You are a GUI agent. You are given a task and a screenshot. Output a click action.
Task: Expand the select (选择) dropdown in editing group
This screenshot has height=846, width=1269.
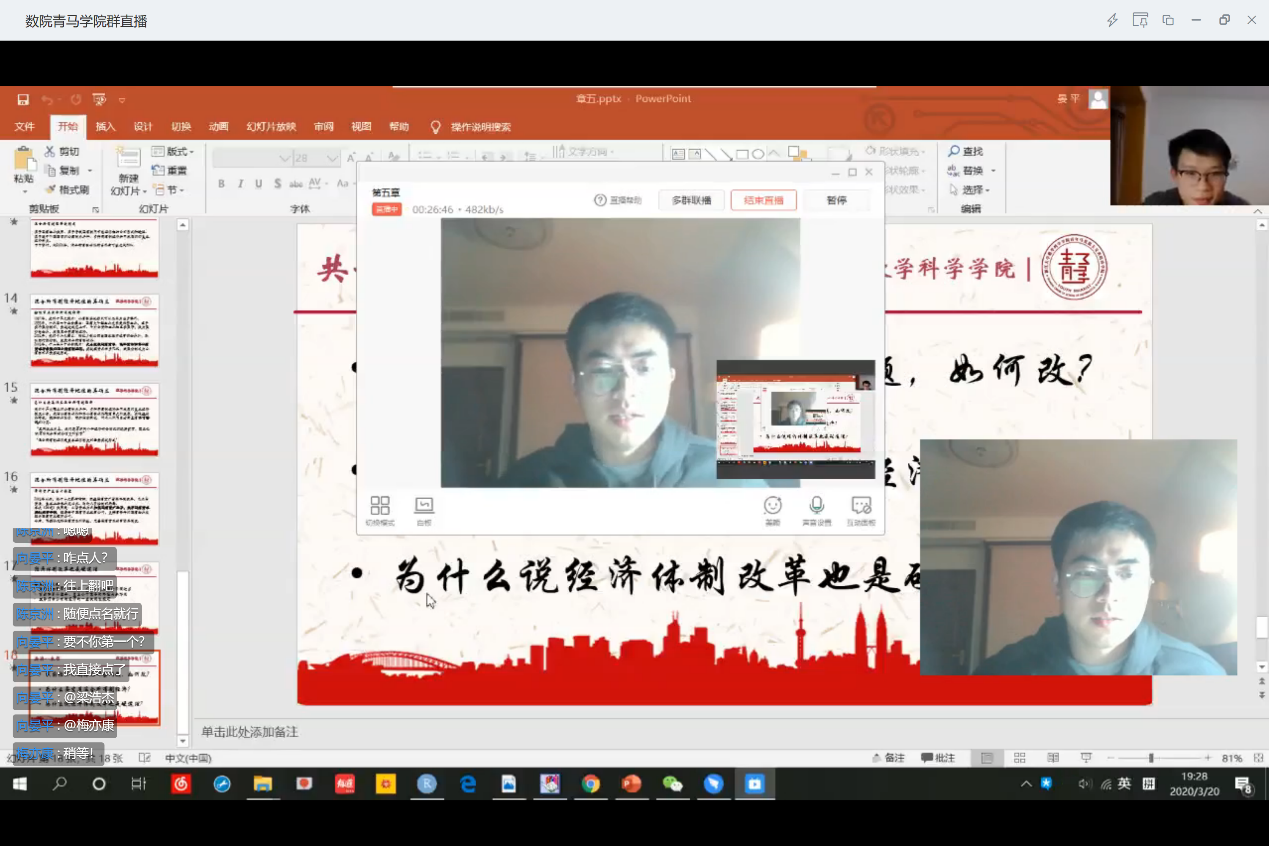pos(974,190)
